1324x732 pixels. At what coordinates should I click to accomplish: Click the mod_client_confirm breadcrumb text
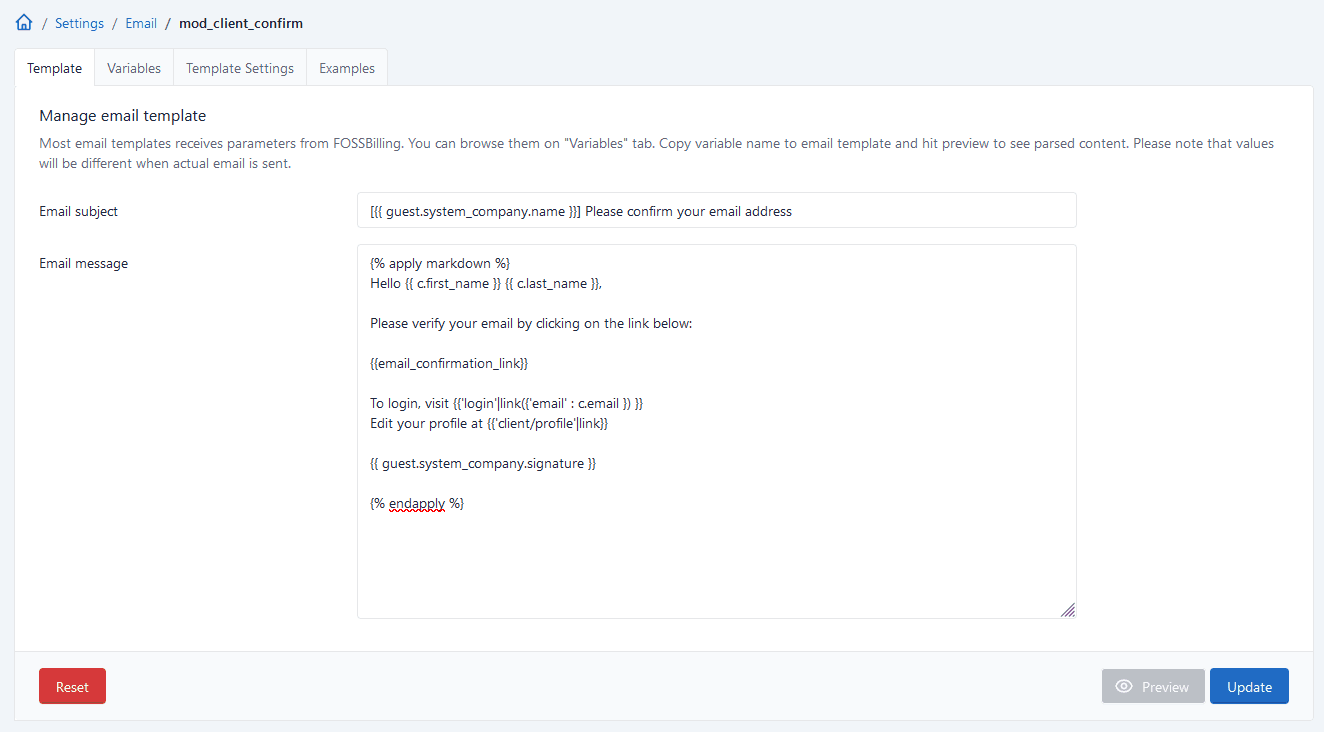(x=240, y=22)
